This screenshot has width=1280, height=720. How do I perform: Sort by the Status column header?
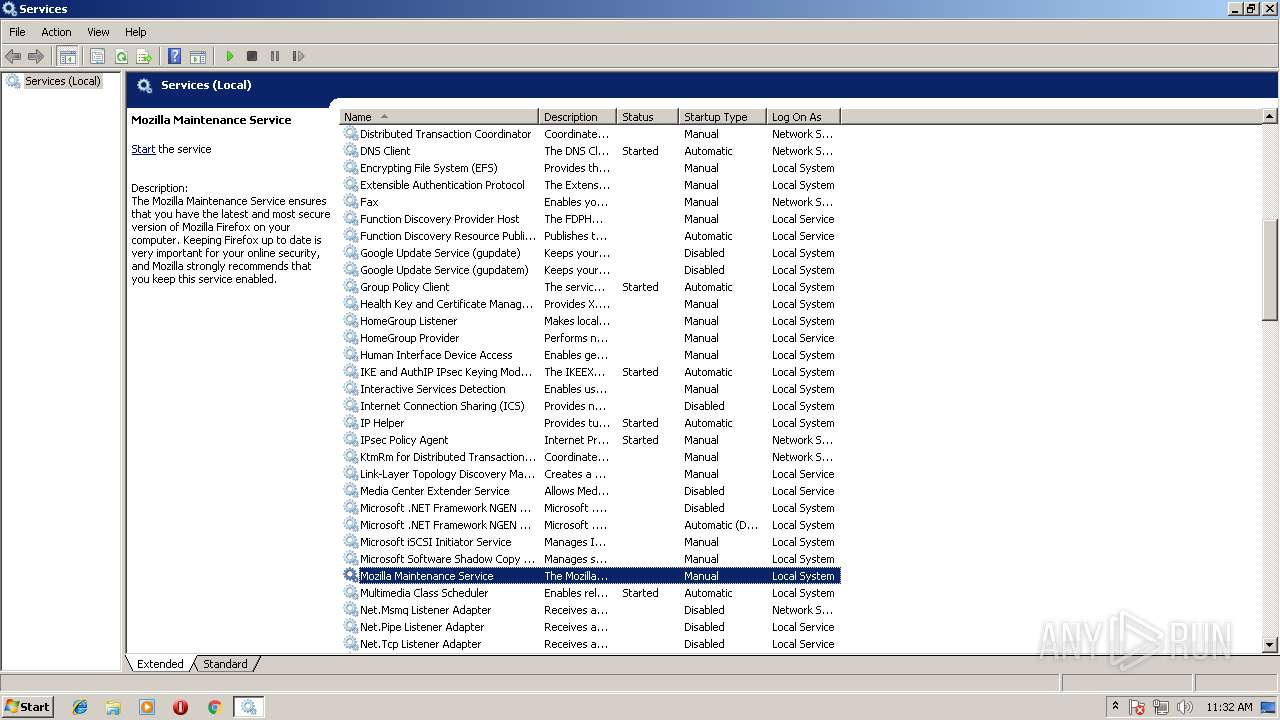(x=647, y=117)
